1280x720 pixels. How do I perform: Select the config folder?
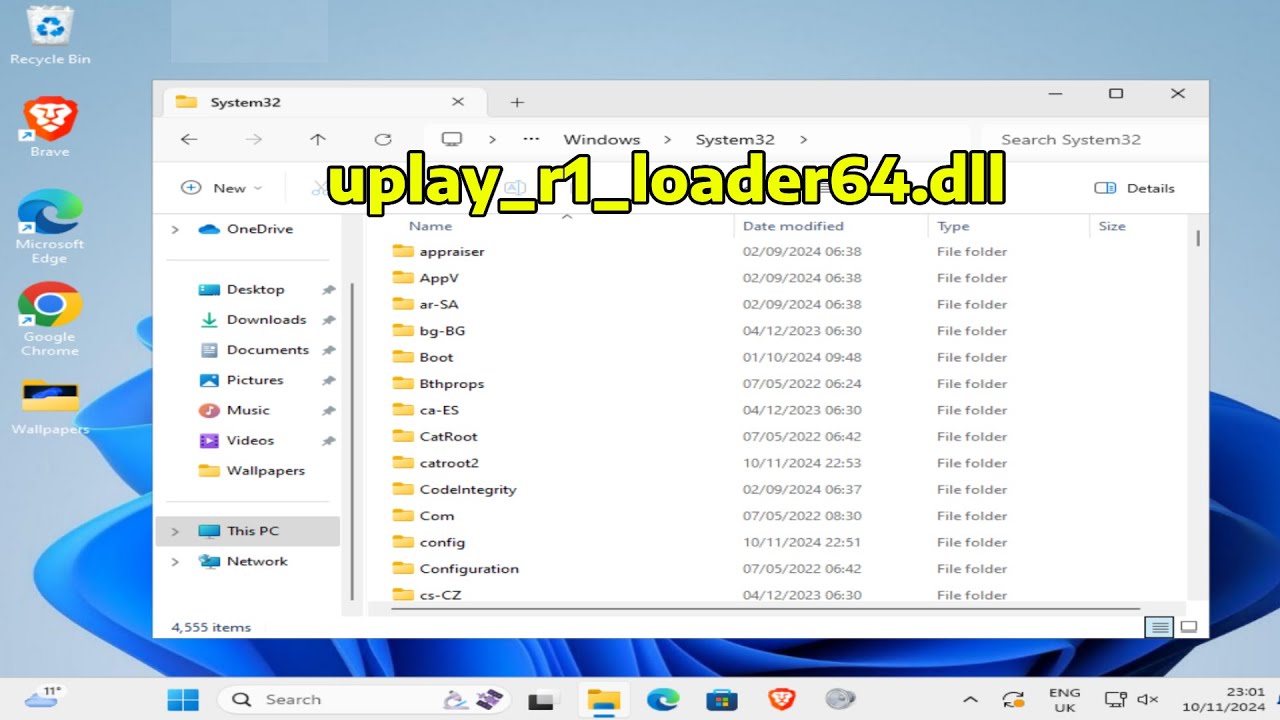coord(428,542)
